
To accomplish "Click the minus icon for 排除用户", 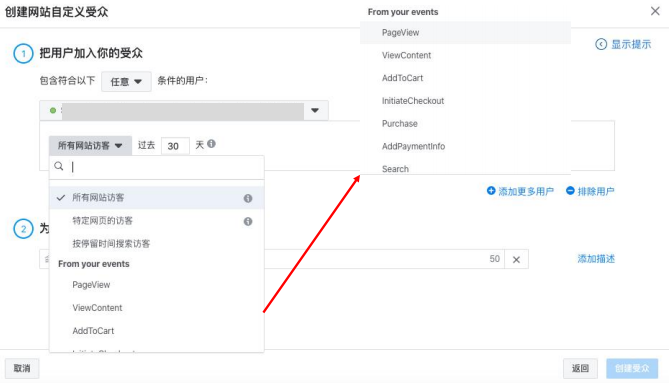I will [x=570, y=191].
